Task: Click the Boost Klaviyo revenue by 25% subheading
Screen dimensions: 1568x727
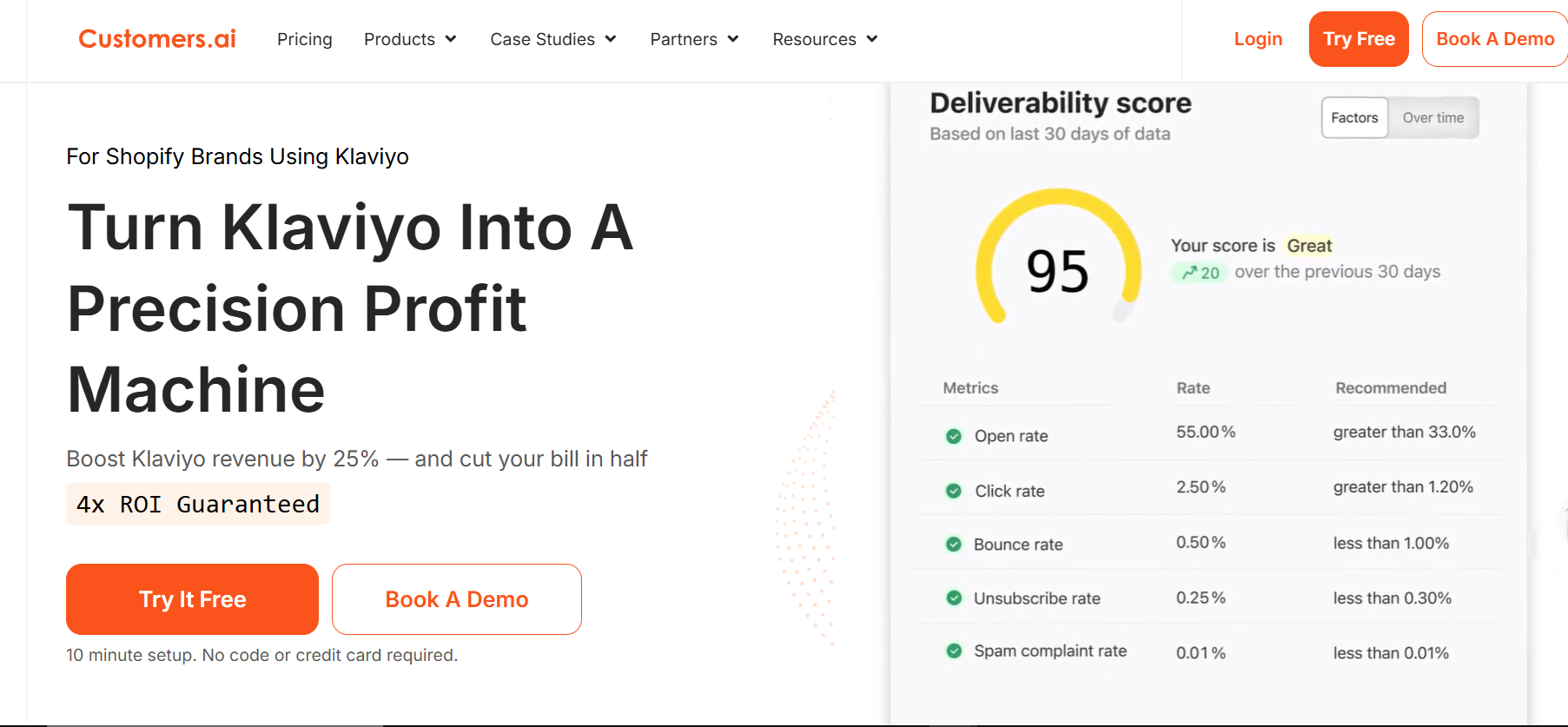Action: click(357, 459)
